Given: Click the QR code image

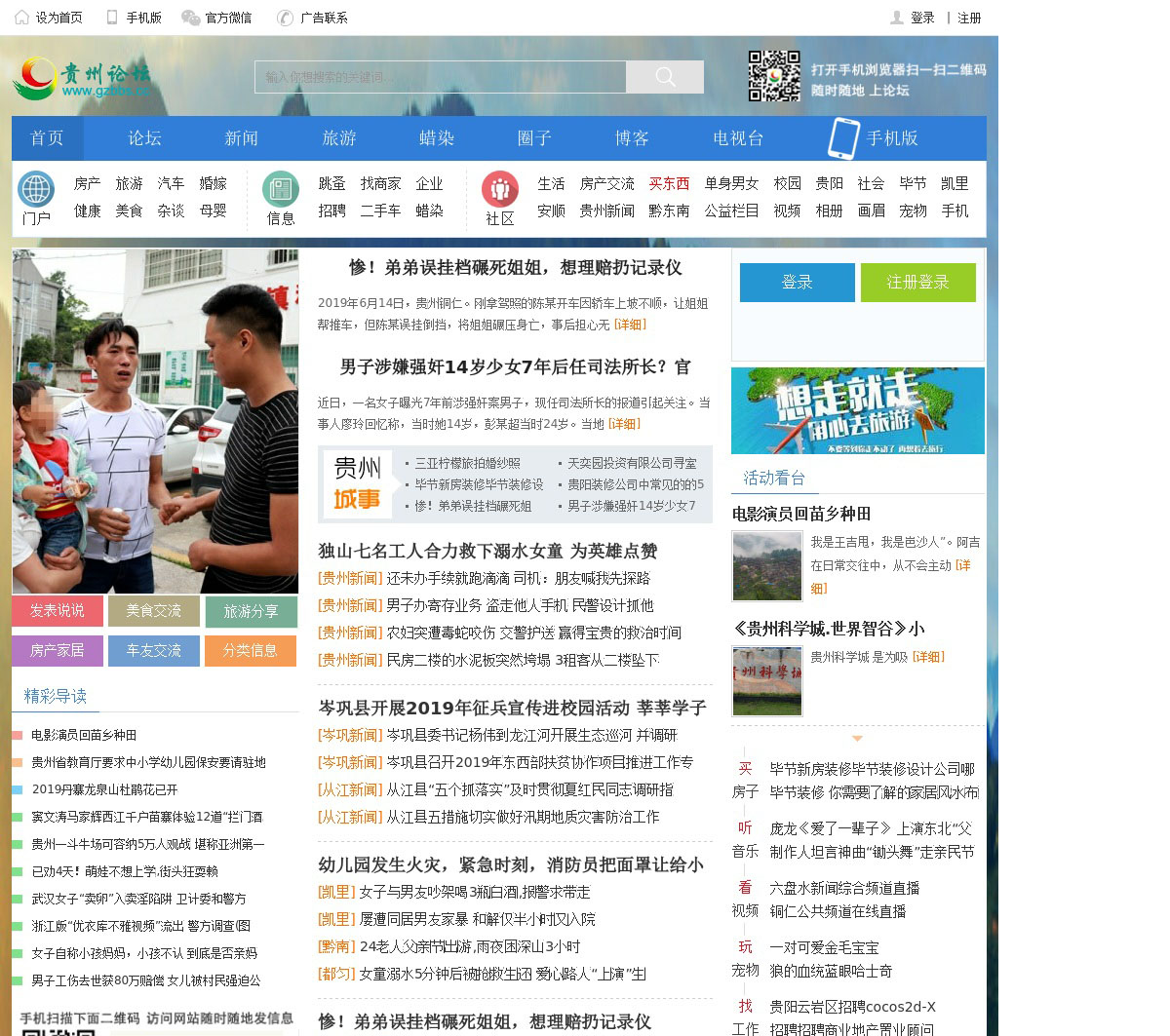Looking at the screenshot, I should click(774, 76).
